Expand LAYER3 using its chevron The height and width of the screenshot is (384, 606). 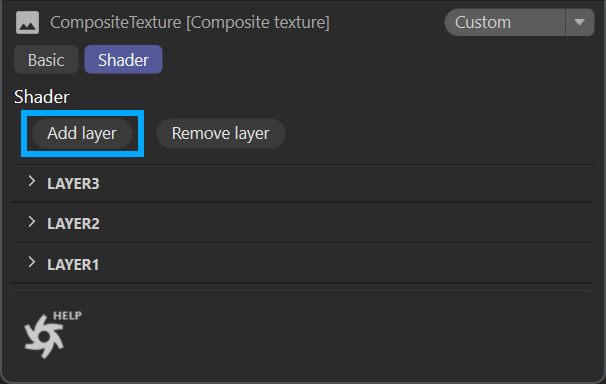(32, 182)
